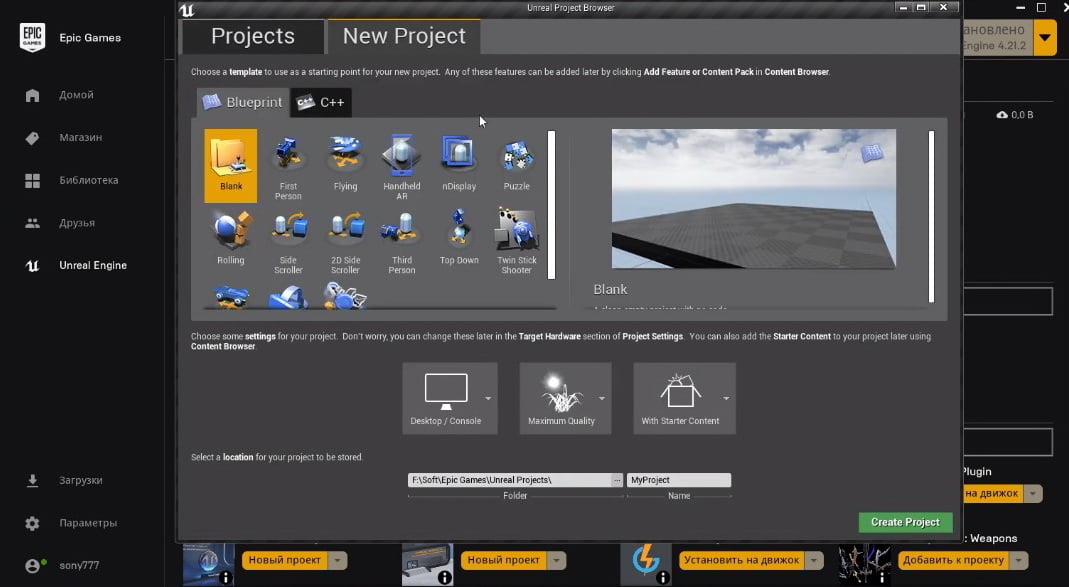Switch to the New Project tab
This screenshot has width=1069, height=587.
pos(404,36)
